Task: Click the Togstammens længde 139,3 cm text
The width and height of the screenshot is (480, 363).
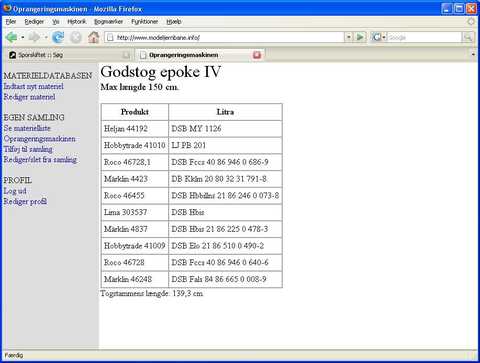Action: (x=152, y=294)
